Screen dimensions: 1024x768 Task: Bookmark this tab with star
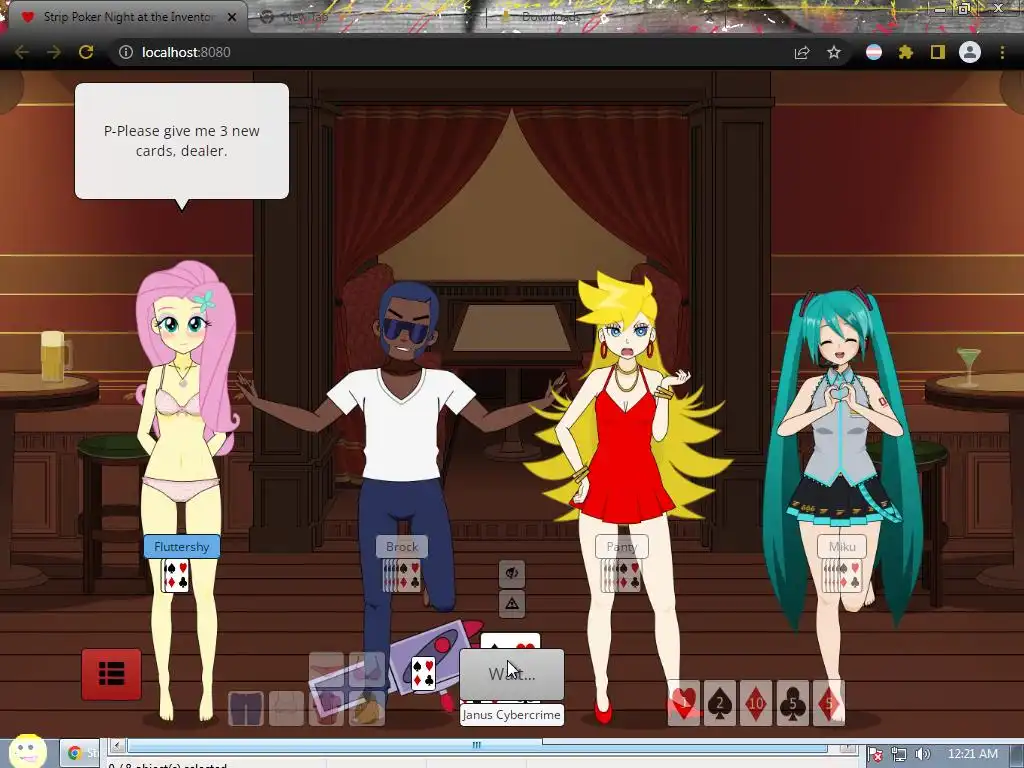coord(834,52)
